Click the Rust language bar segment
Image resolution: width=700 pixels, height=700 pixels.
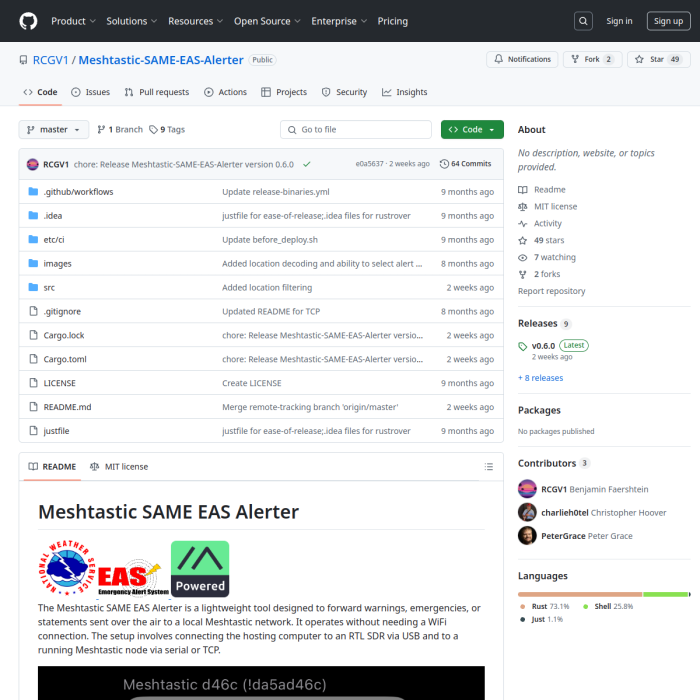(x=580, y=594)
